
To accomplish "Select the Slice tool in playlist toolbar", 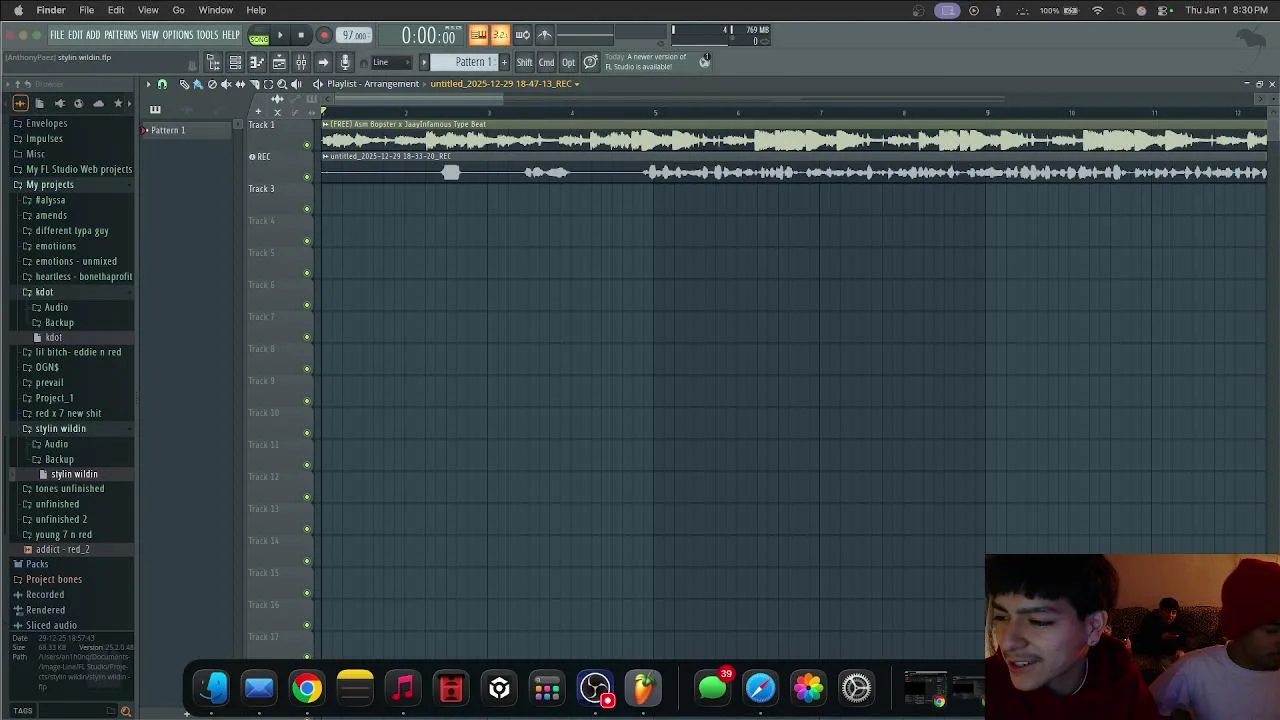I will 254,84.
